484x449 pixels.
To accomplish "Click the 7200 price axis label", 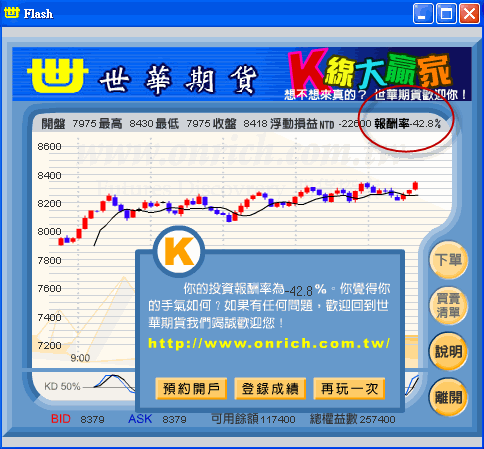I will [49, 345].
